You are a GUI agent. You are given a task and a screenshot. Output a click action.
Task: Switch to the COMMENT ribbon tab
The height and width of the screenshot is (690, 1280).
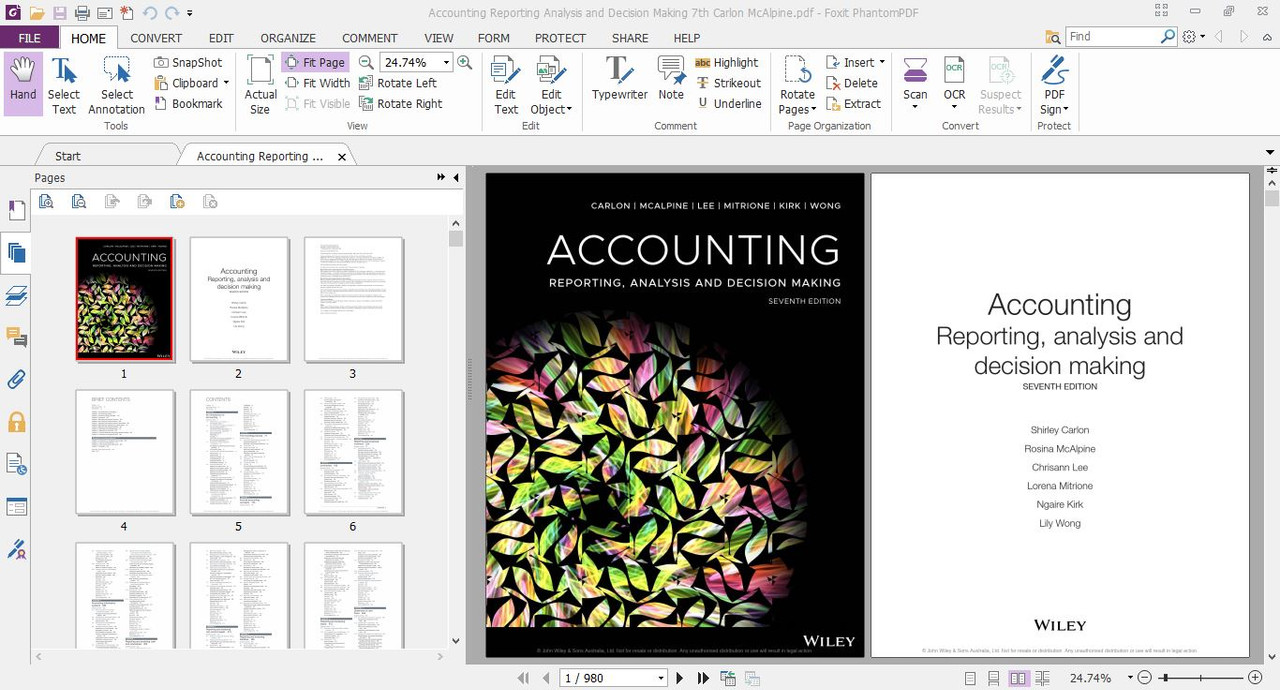click(x=370, y=38)
